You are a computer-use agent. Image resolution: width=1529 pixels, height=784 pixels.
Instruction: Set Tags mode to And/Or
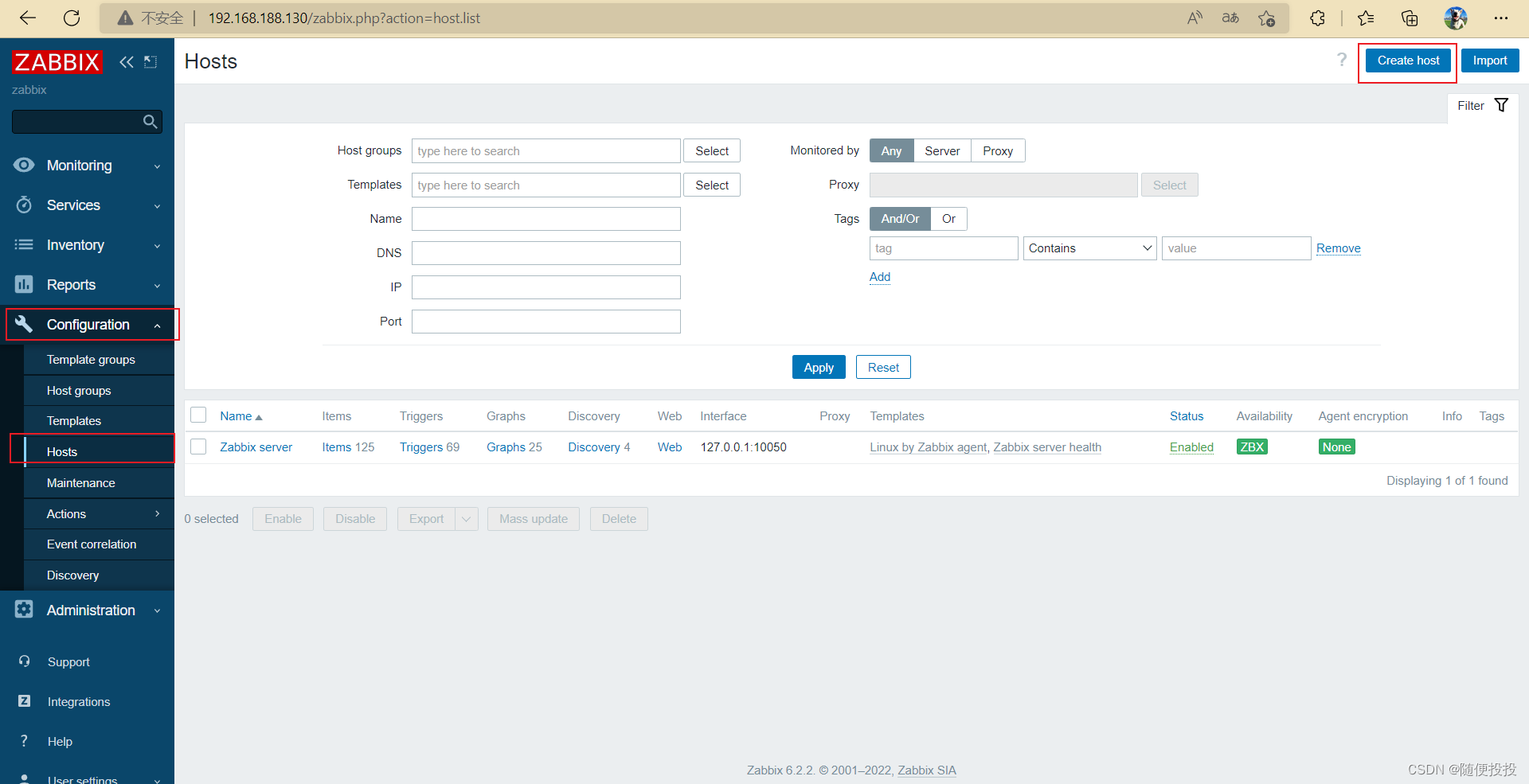pyautogui.click(x=900, y=218)
